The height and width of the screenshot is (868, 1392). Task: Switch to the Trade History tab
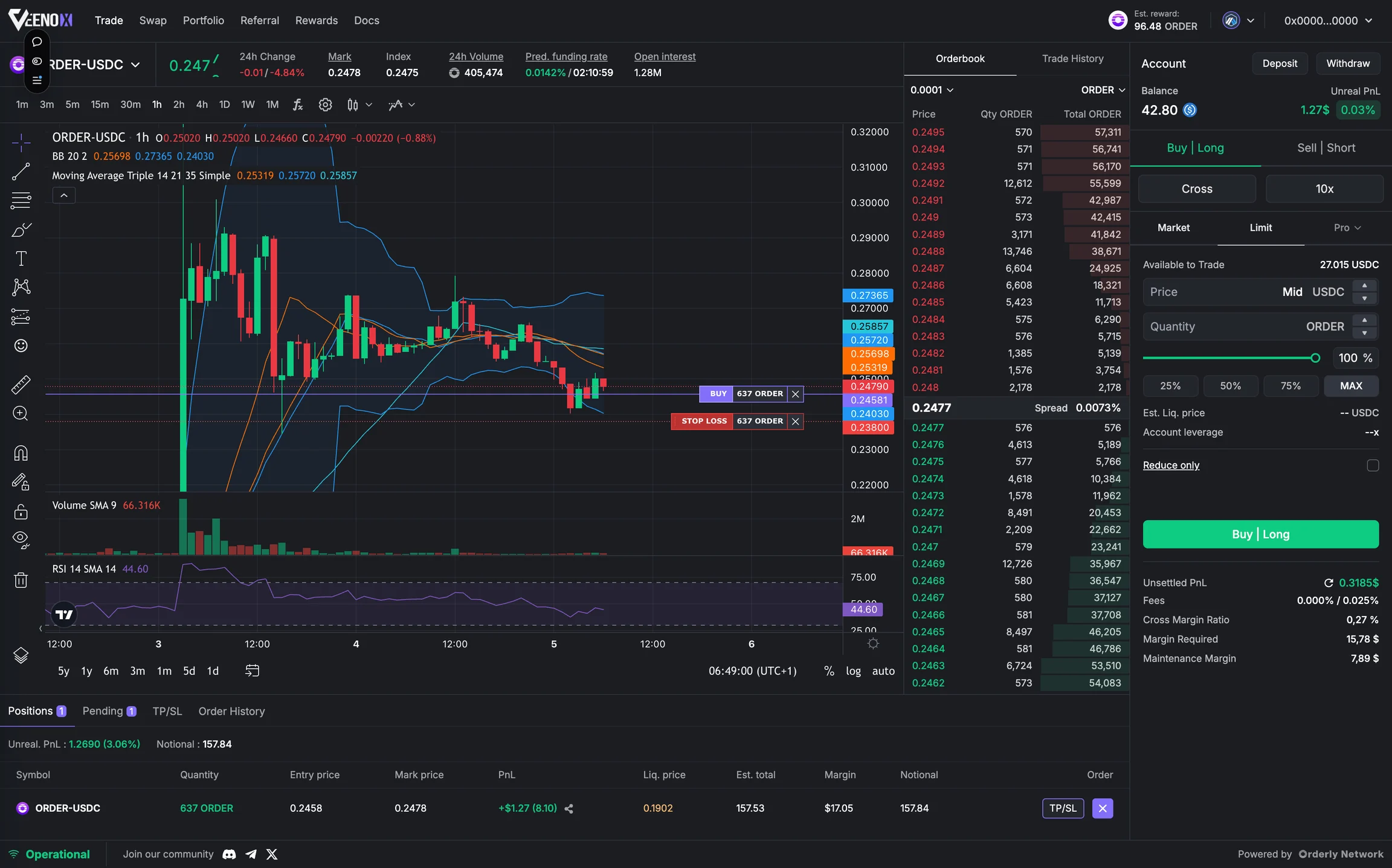point(1072,59)
